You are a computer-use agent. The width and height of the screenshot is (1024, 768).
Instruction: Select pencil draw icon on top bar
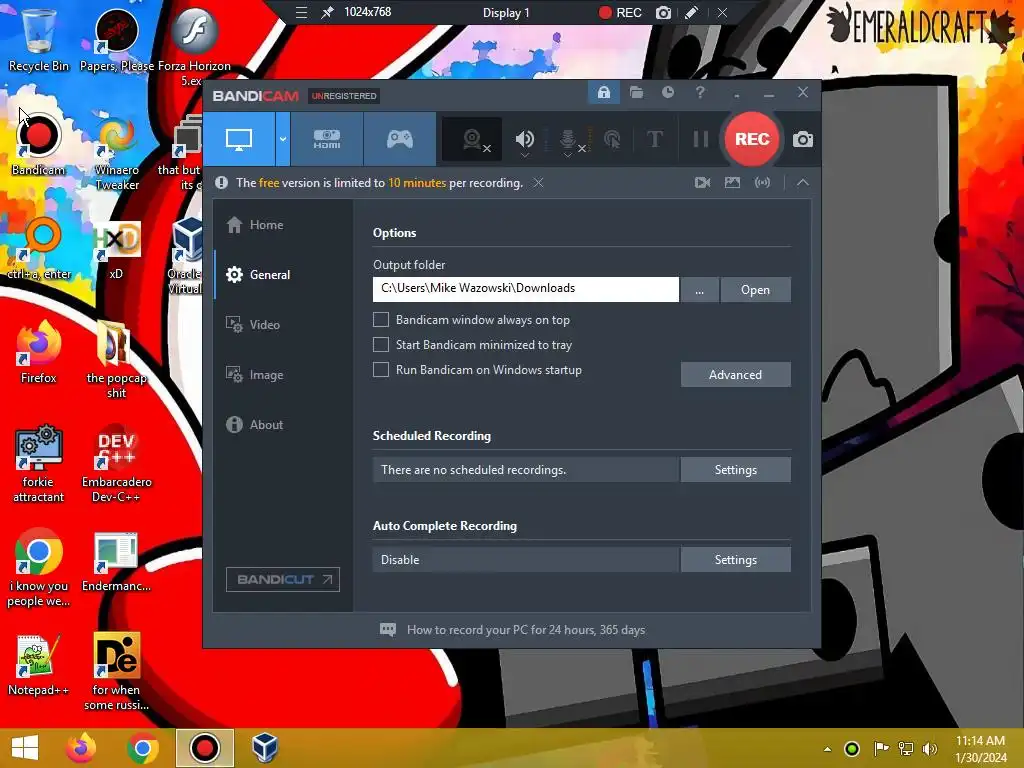(692, 12)
